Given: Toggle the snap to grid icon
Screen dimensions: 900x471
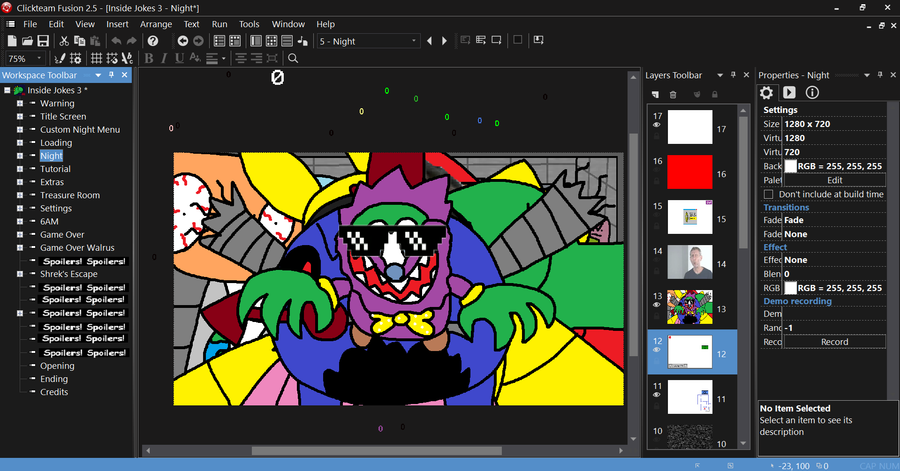Looking at the screenshot, I should (112, 58).
